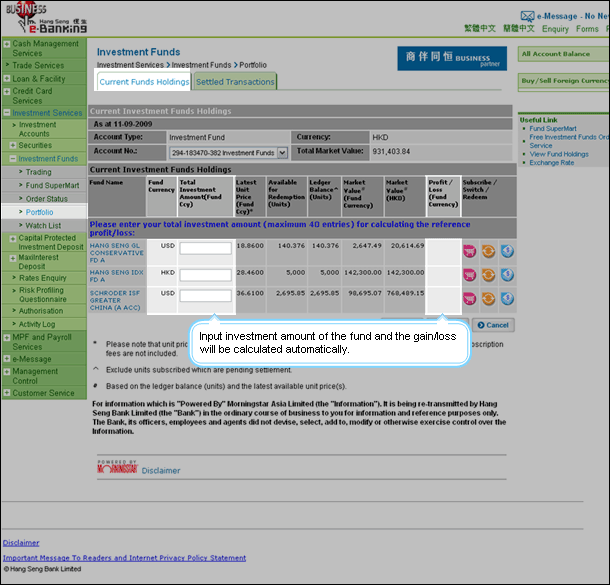Open Authorisation in sidebar

click(41, 311)
